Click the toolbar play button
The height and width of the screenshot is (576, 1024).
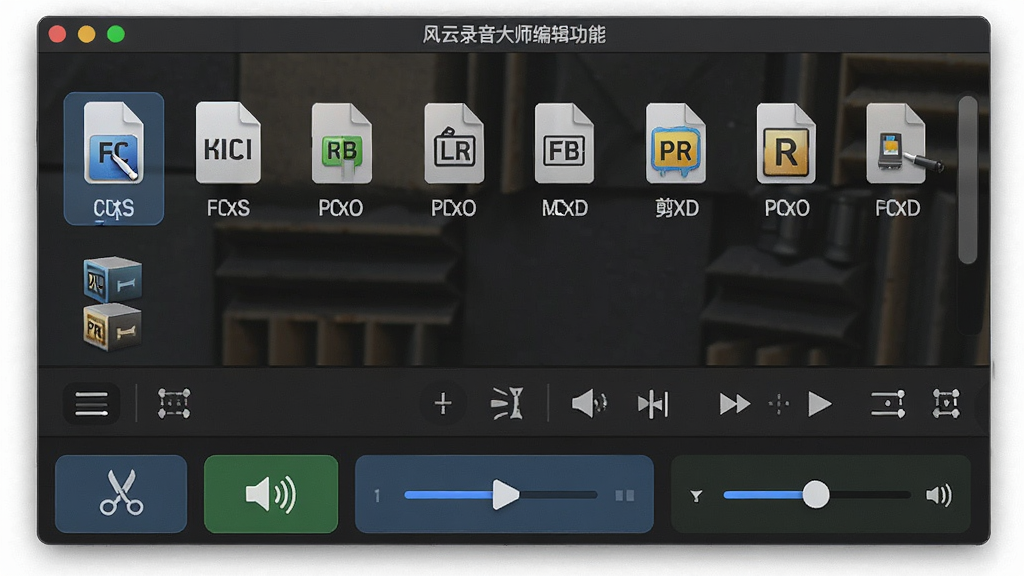coord(820,404)
